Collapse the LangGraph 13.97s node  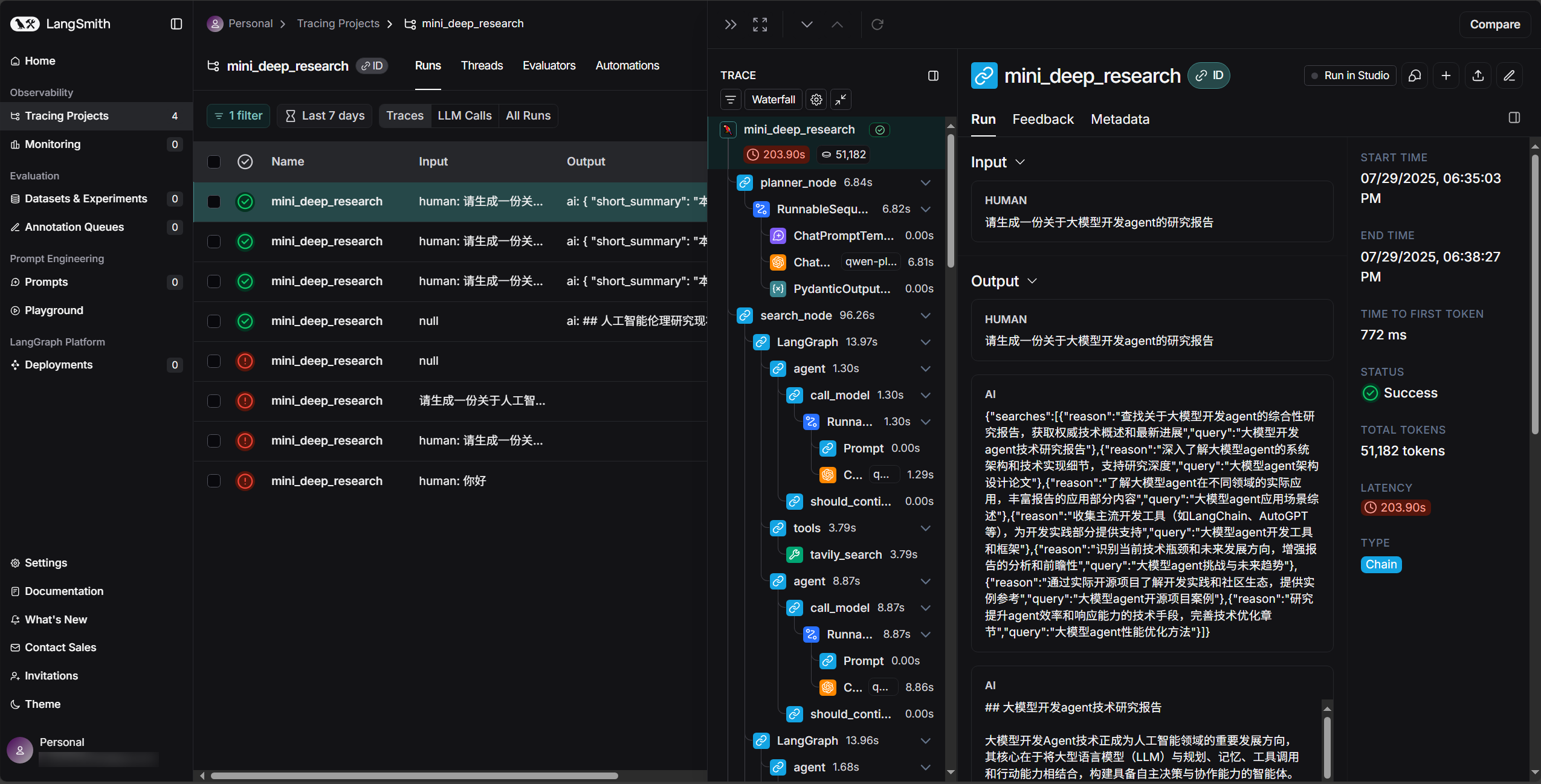[x=925, y=342]
